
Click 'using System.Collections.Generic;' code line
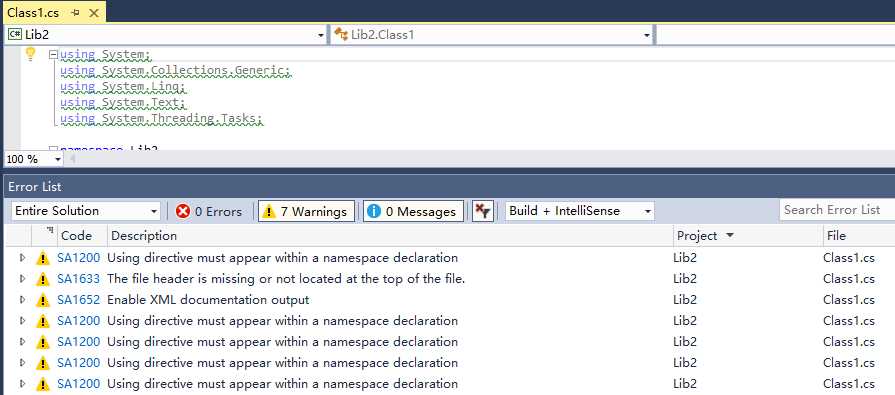pos(175,71)
